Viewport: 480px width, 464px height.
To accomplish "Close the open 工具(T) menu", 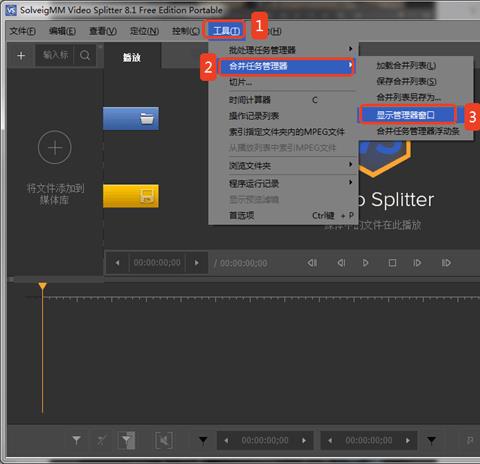I will pyautogui.click(x=226, y=31).
